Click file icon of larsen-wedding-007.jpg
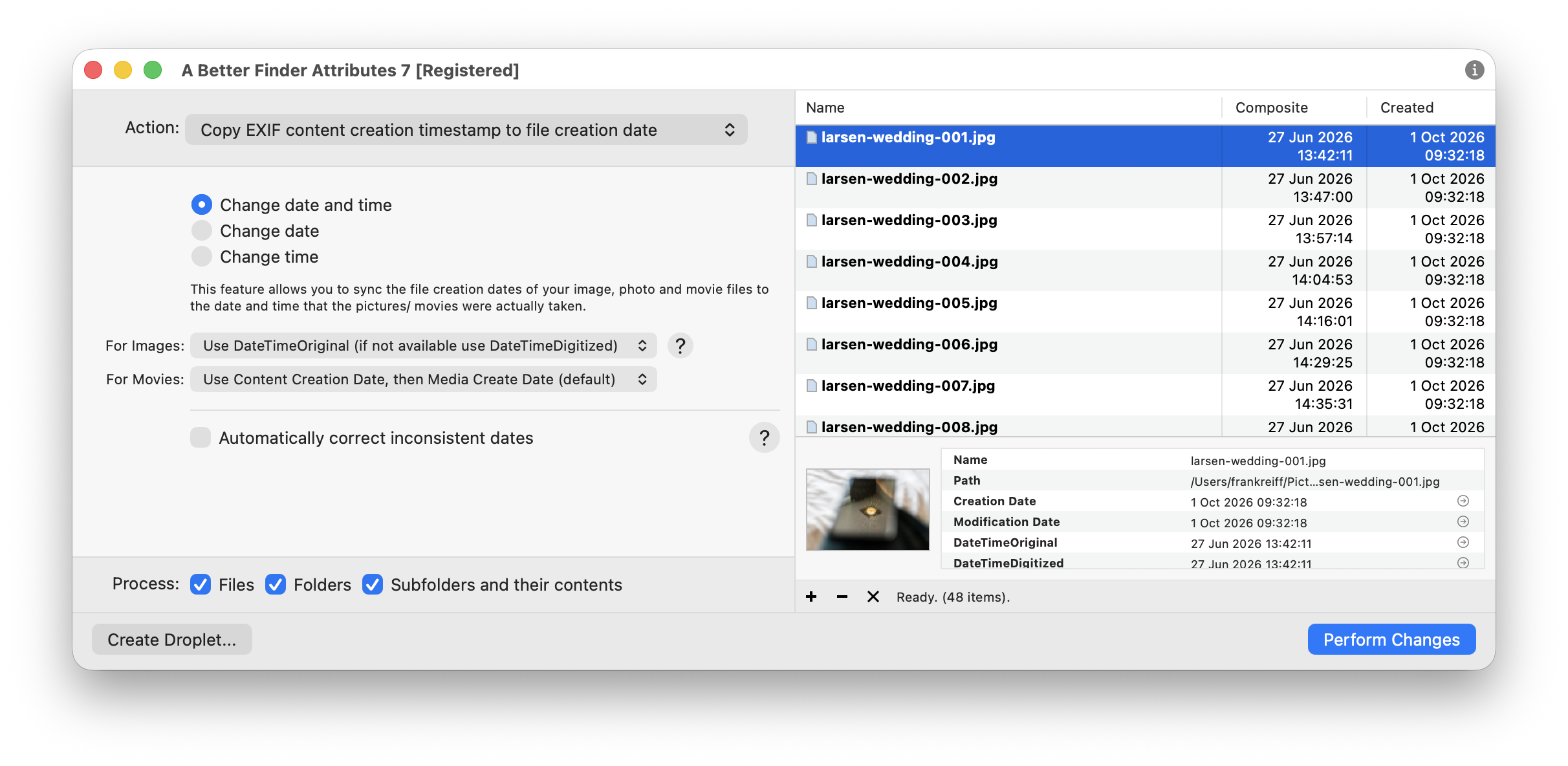Image resolution: width=1568 pixels, height=766 pixels. coord(812,386)
